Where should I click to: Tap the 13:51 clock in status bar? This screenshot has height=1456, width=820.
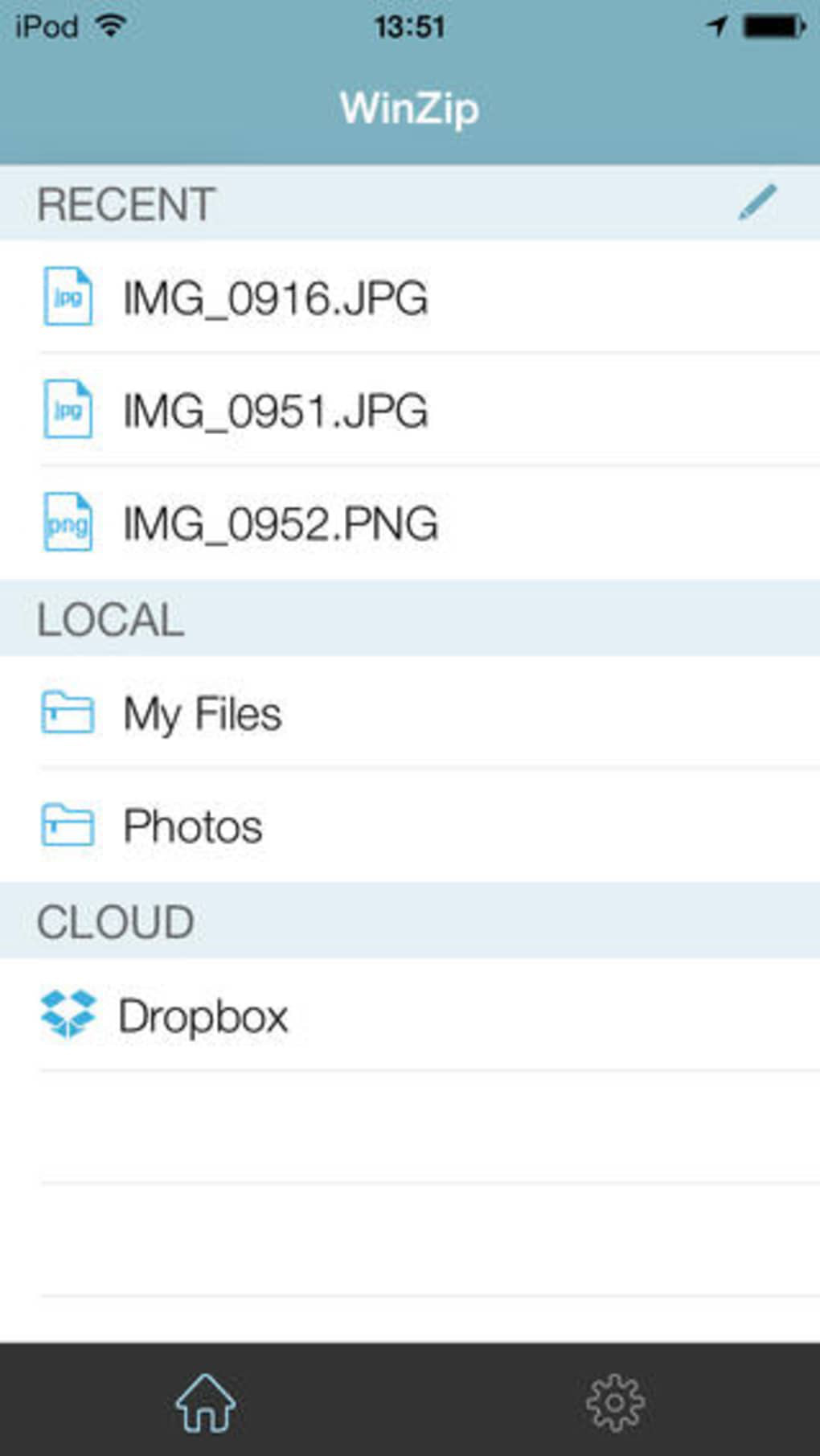pos(410,27)
